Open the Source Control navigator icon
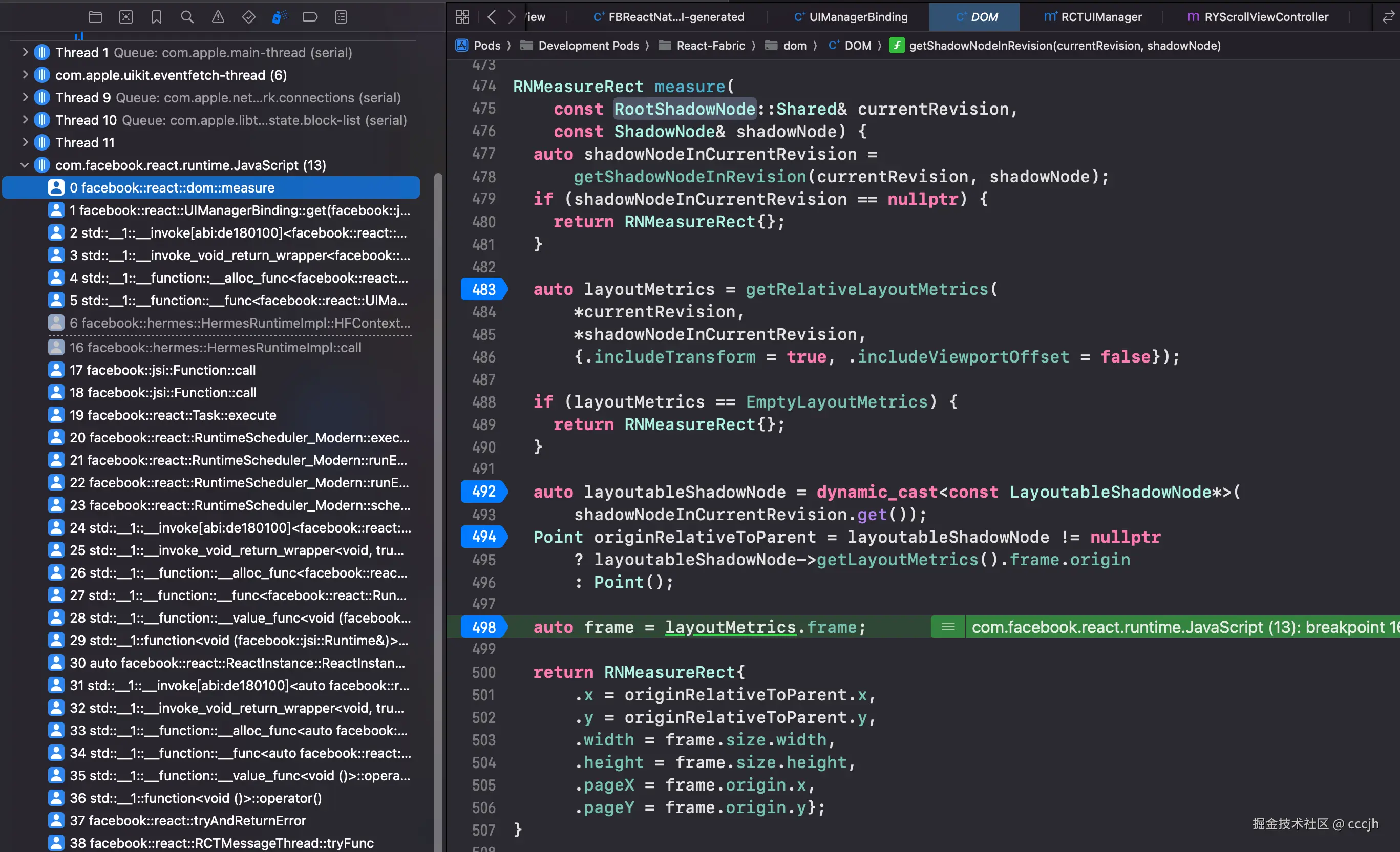 pyautogui.click(x=125, y=17)
